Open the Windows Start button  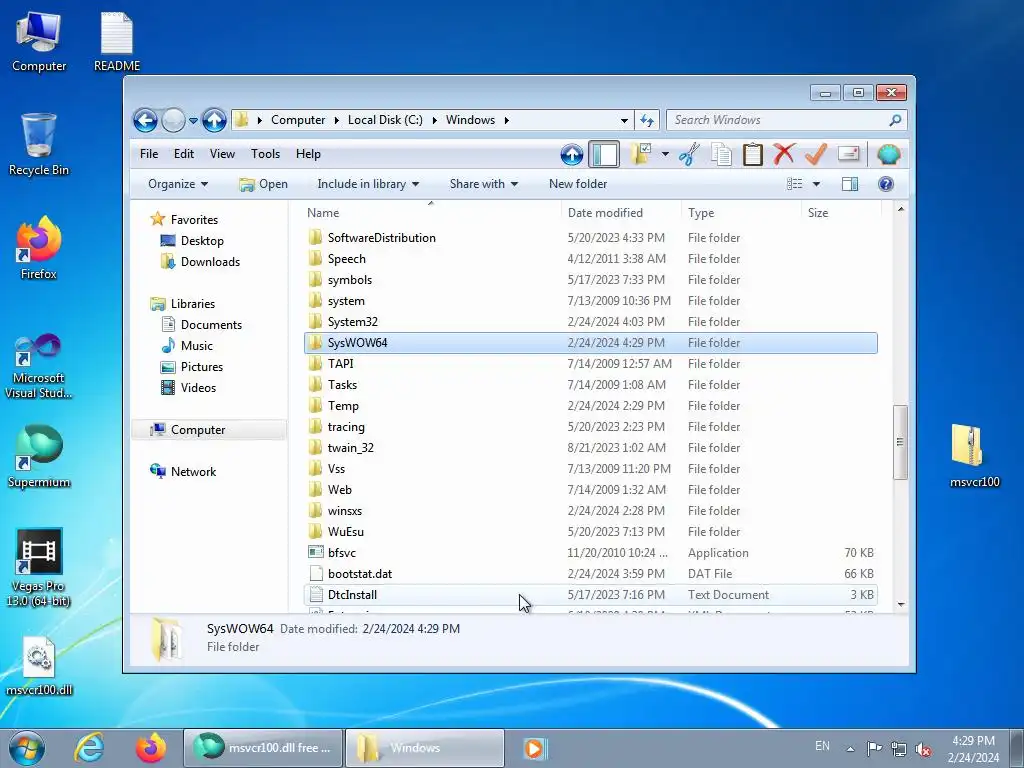(x=26, y=748)
